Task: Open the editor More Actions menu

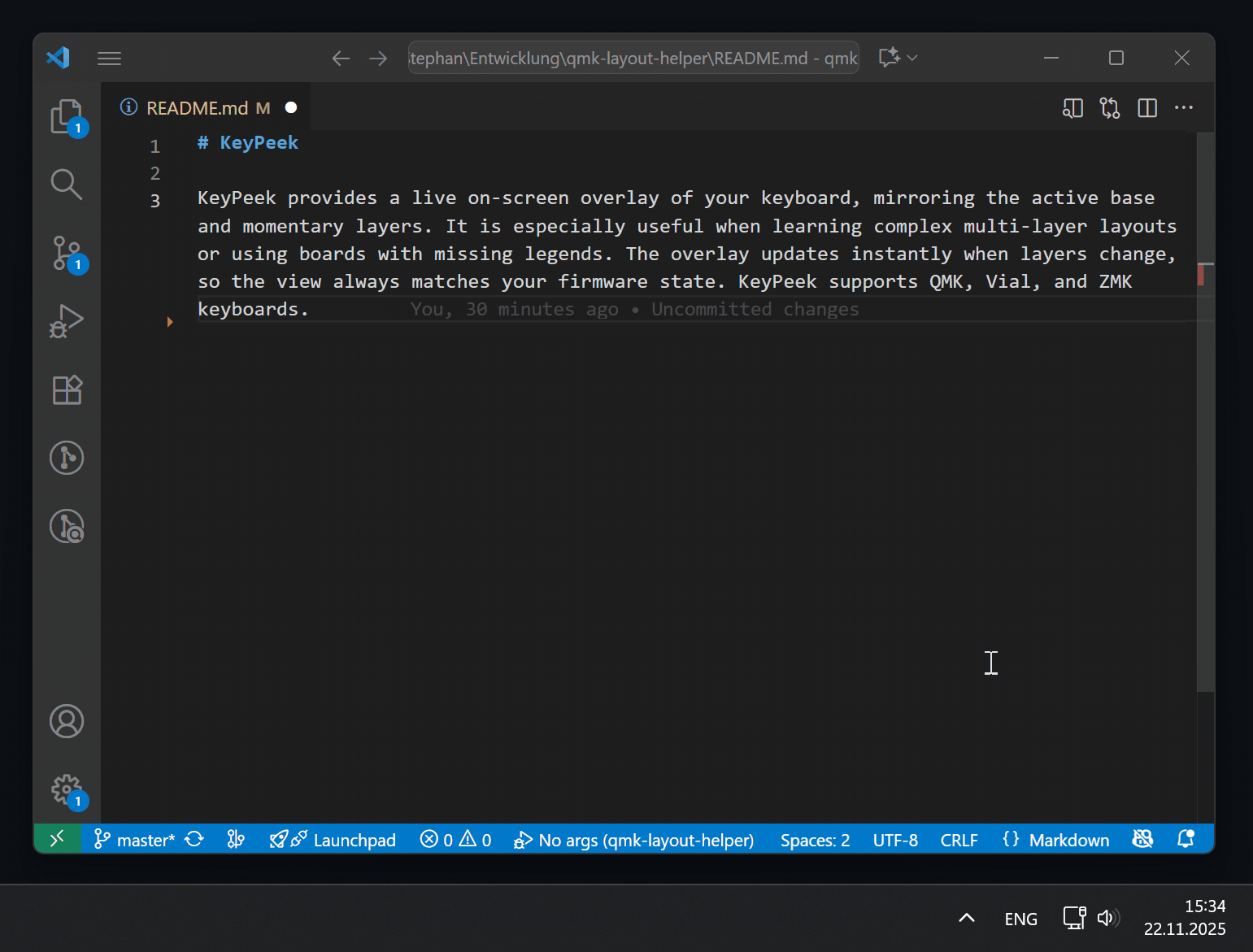Action: click(1184, 107)
